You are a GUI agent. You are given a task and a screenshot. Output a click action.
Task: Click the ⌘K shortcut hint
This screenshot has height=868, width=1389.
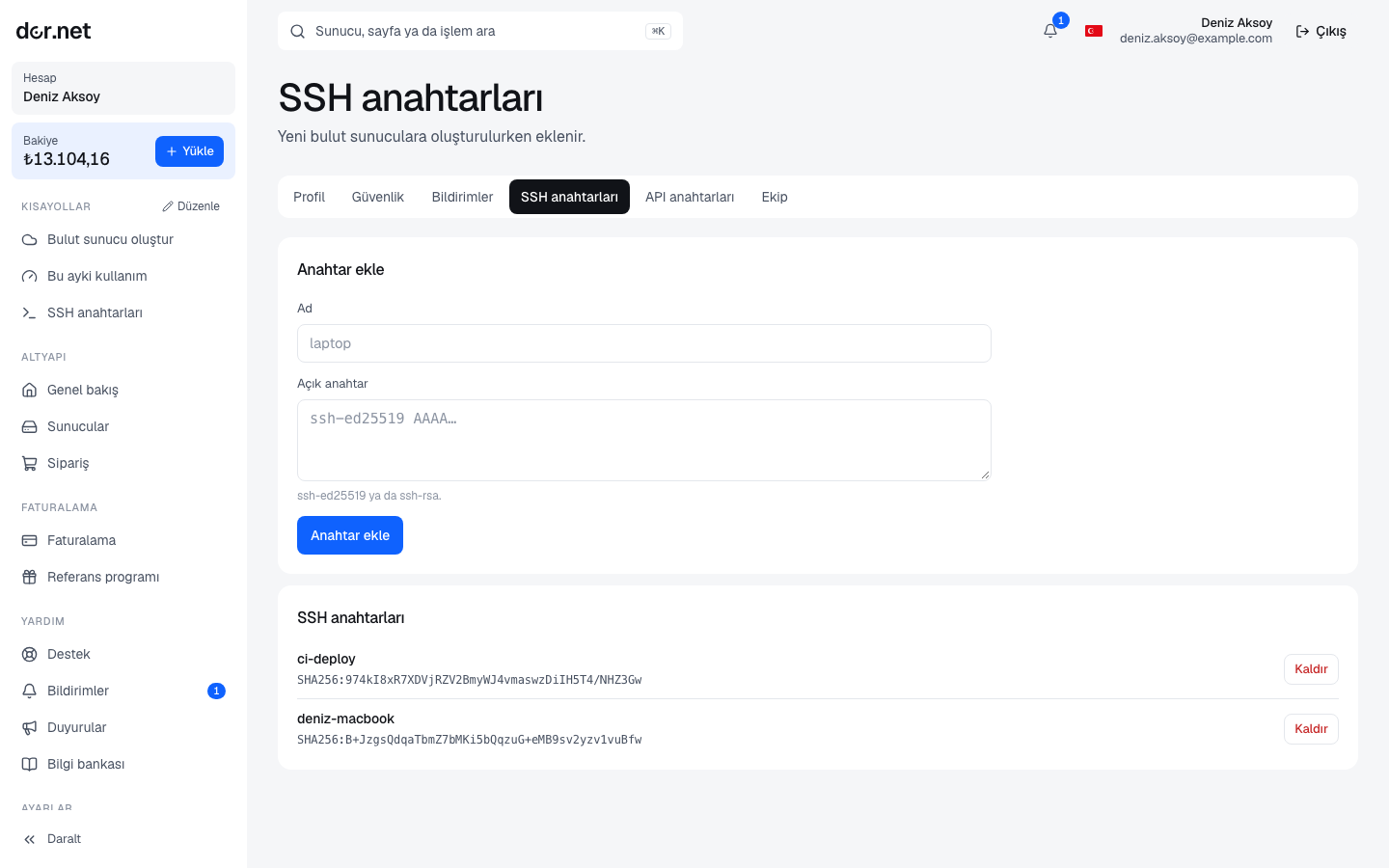point(658,31)
